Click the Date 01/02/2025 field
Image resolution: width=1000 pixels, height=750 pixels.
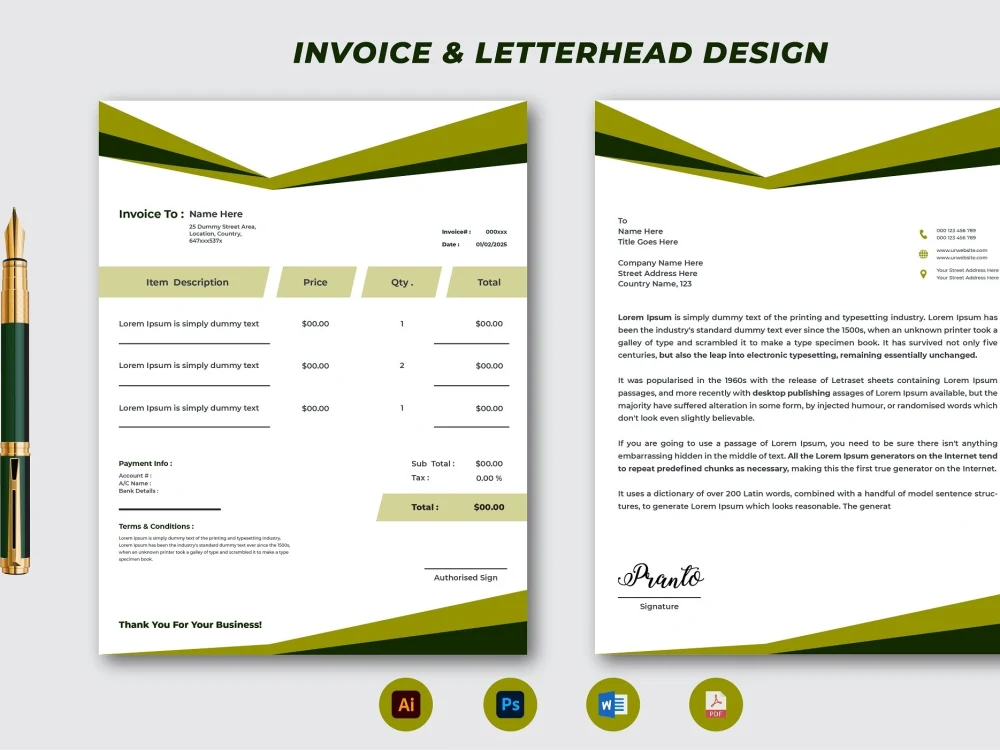pyautogui.click(x=472, y=244)
